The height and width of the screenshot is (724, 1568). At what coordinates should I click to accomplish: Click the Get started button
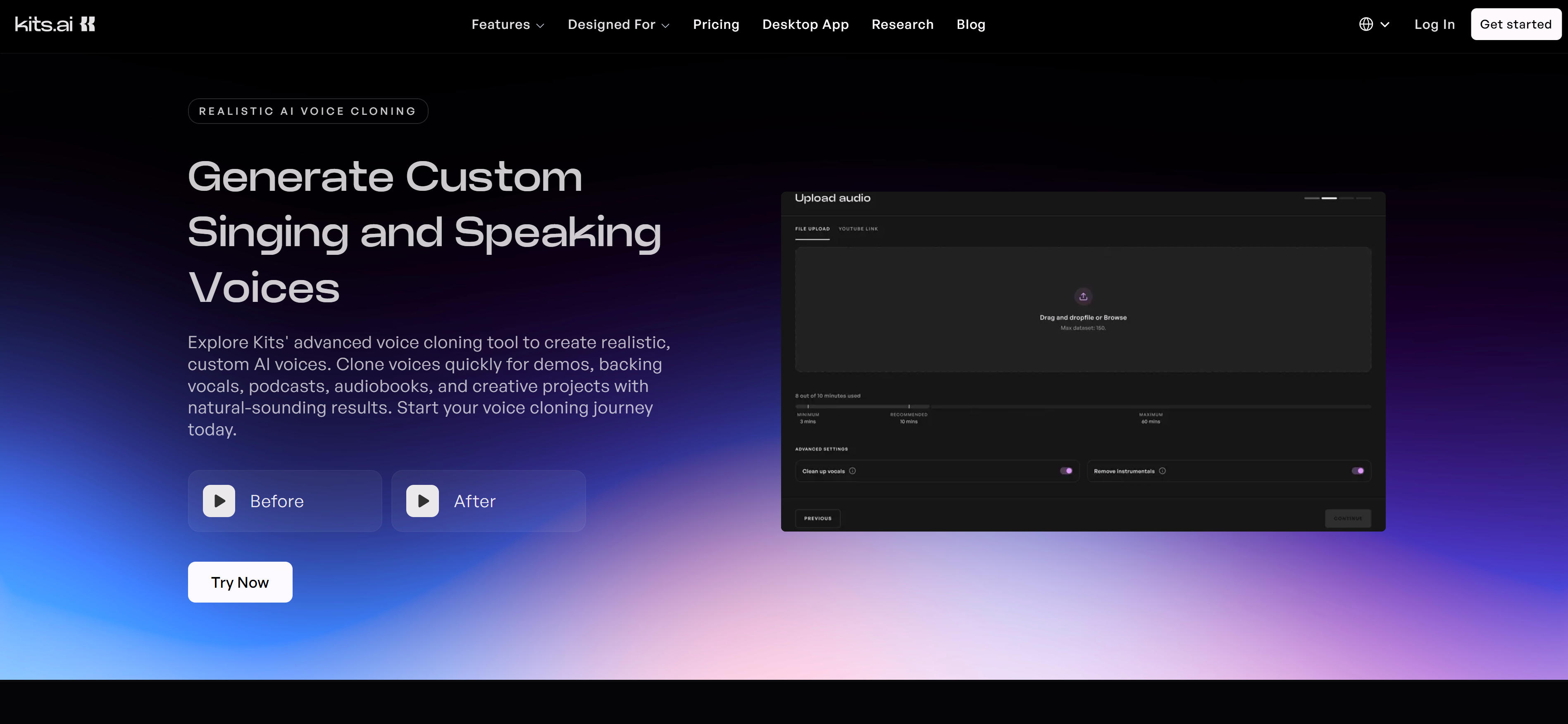1515,24
